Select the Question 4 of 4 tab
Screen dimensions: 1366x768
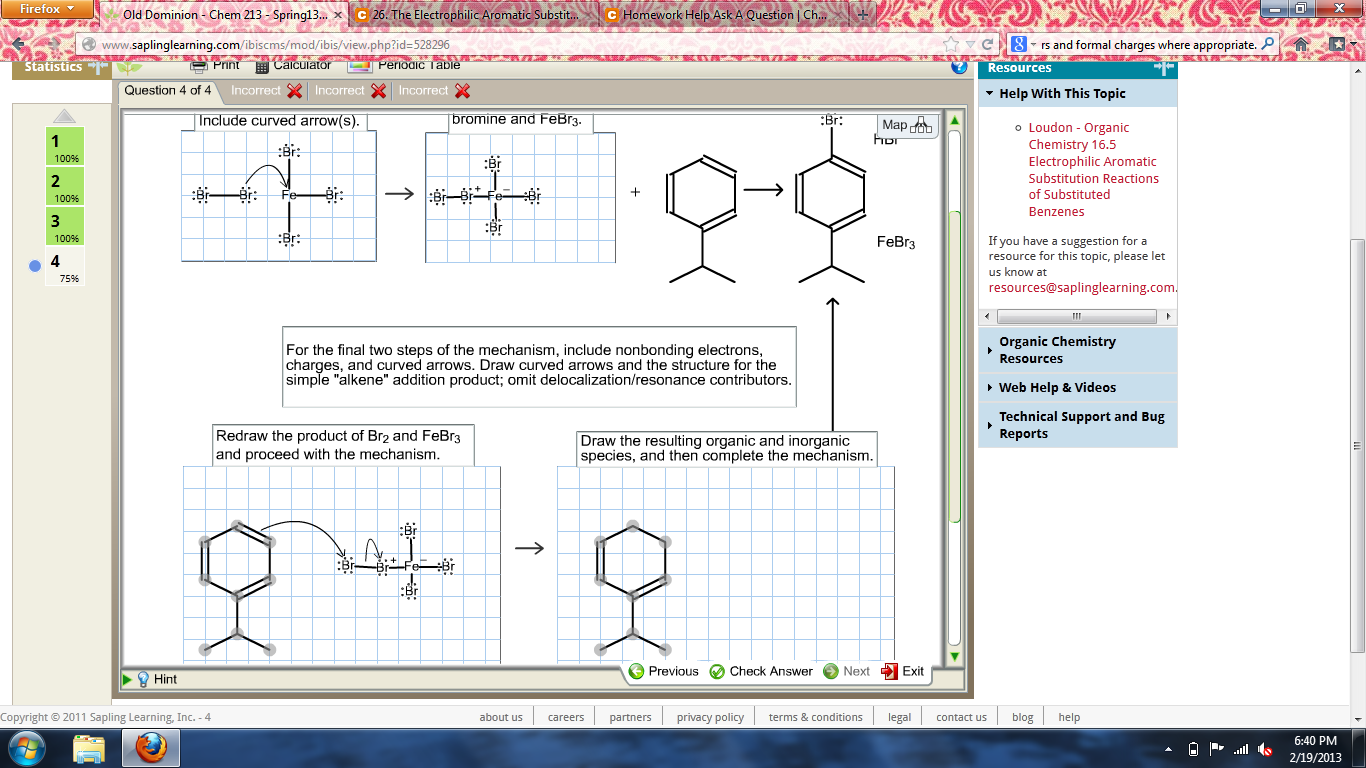click(x=168, y=90)
